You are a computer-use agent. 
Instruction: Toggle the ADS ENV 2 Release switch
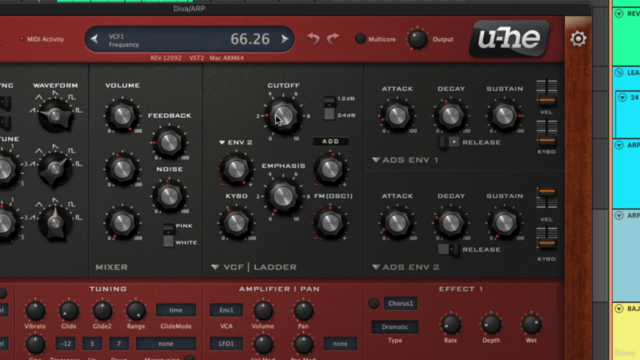coord(449,249)
